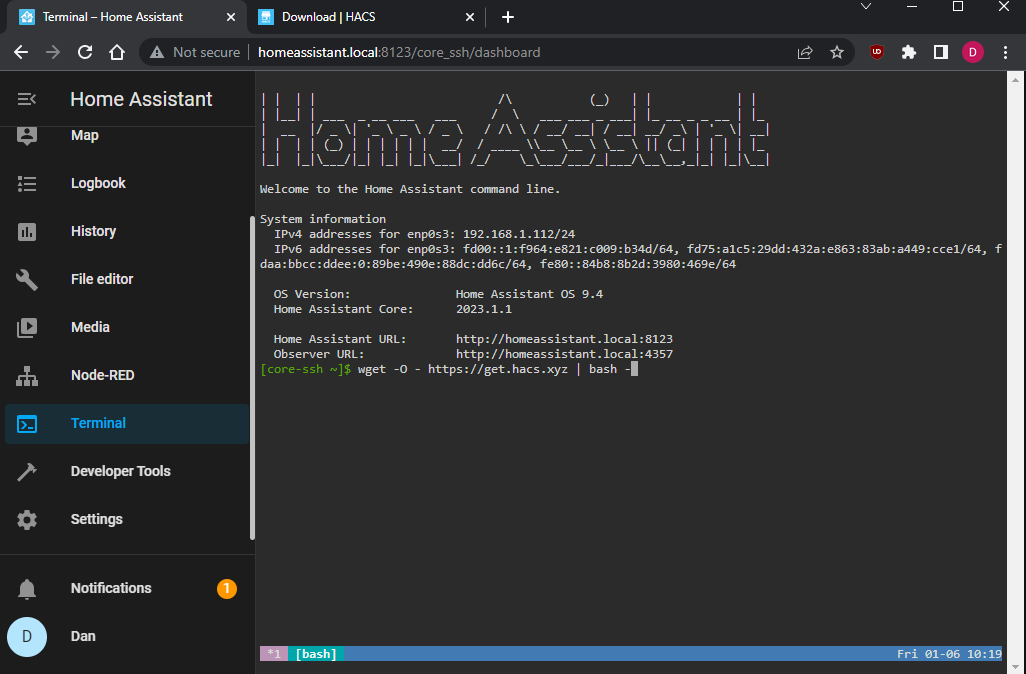Viewport: 1026px width, 674px height.
Task: Switch to the Download | HACS tab
Action: (367, 17)
